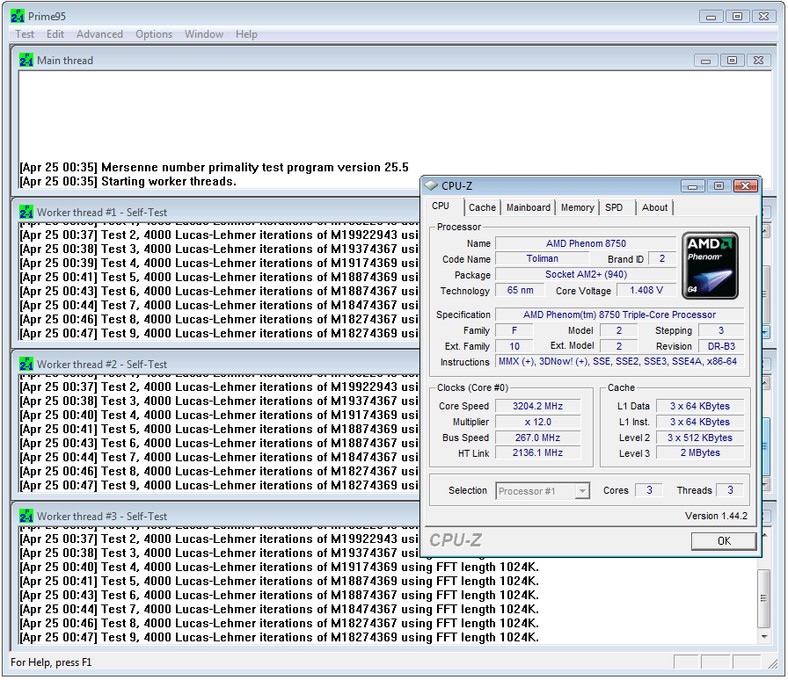Click the AMD Phenom processor logo
788x680 pixels.
(709, 265)
